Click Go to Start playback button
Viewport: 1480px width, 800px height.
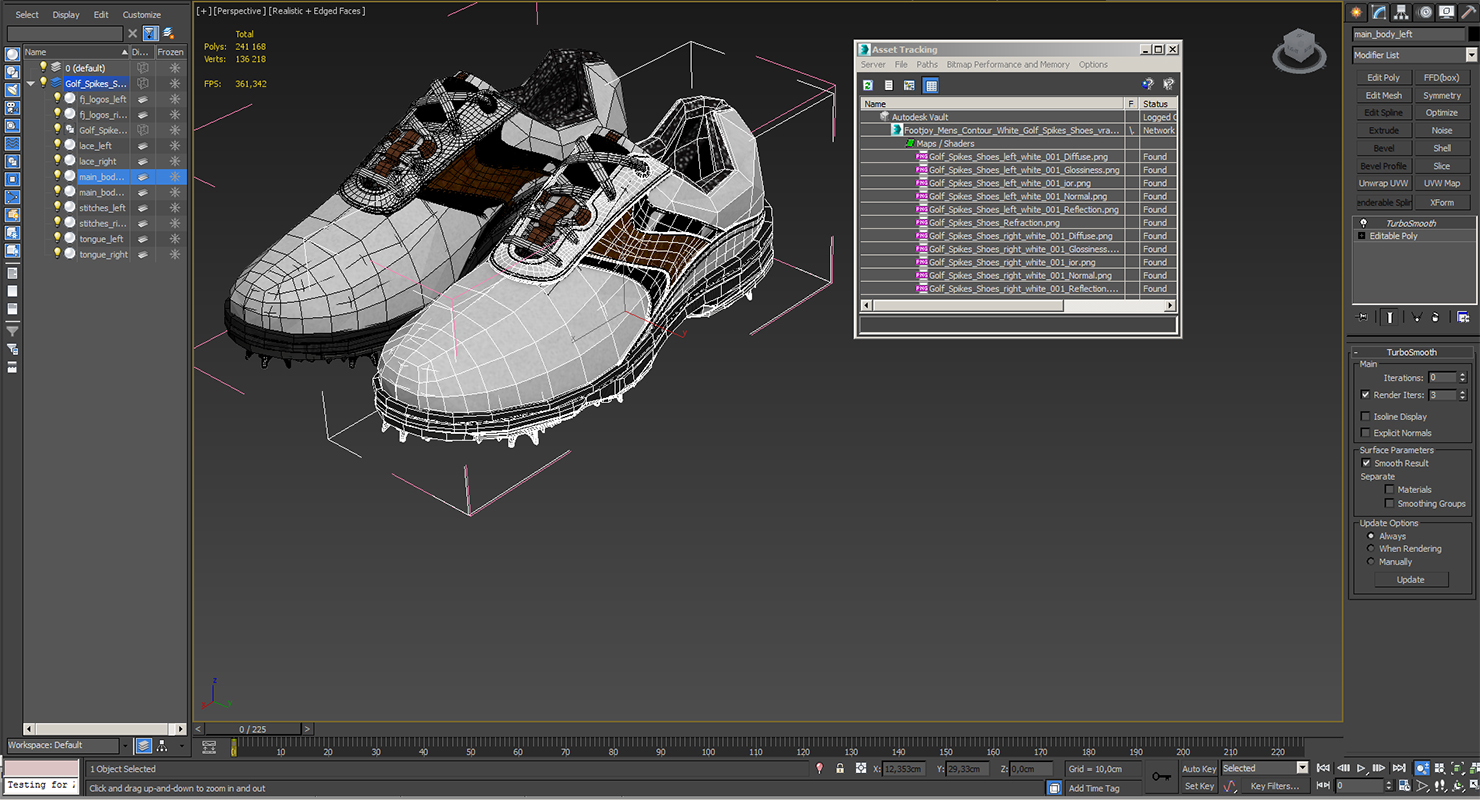click(x=1323, y=769)
